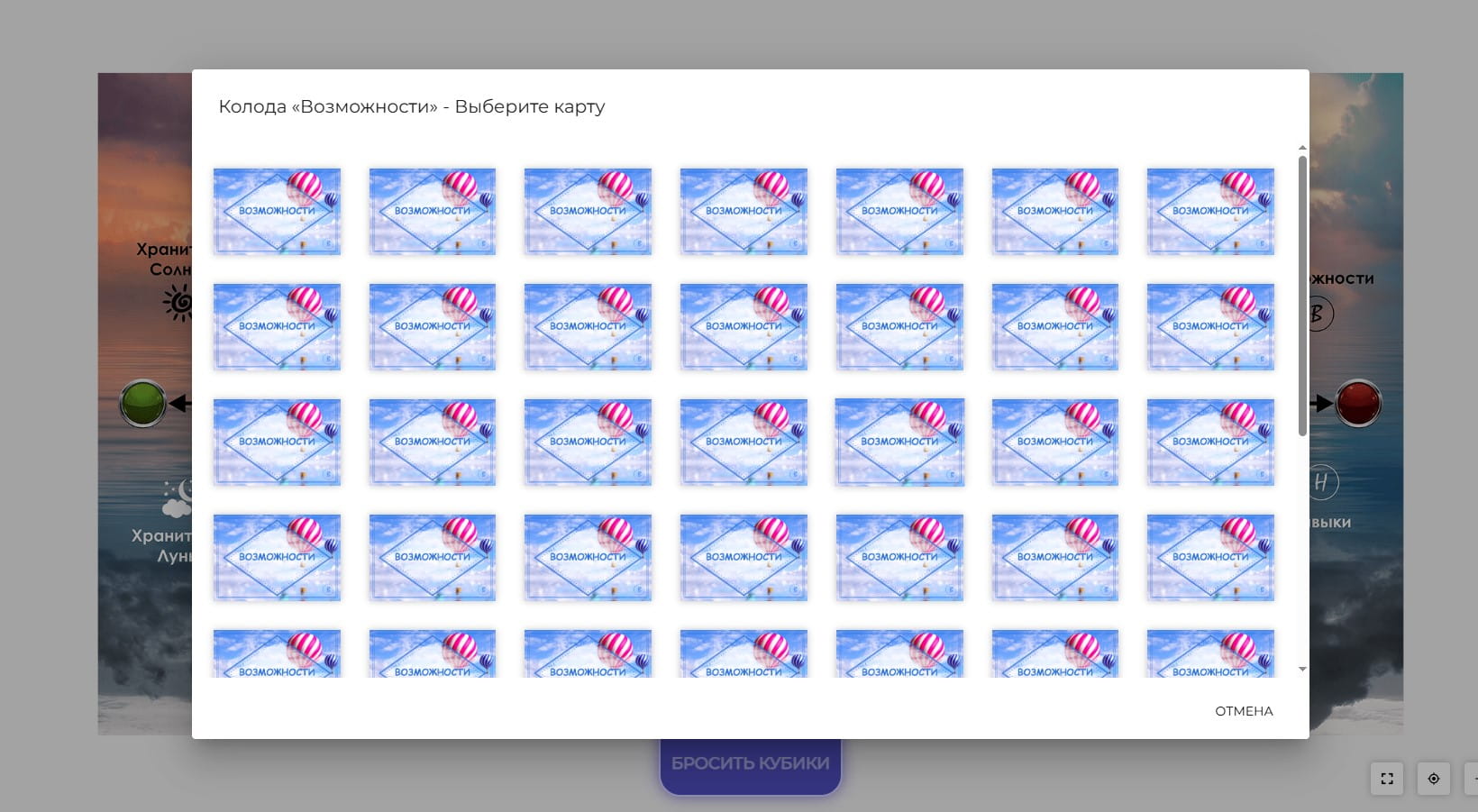Click the red round button on right

1357,403
